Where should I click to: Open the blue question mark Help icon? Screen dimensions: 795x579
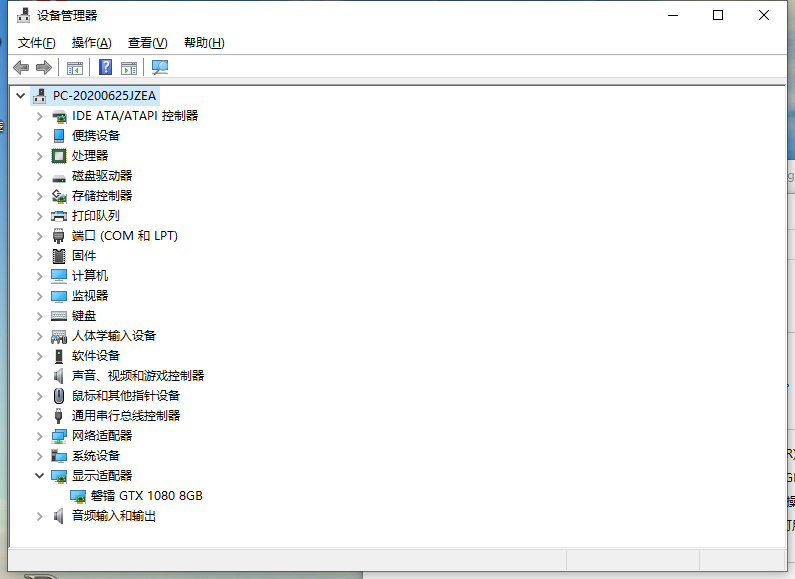point(105,67)
